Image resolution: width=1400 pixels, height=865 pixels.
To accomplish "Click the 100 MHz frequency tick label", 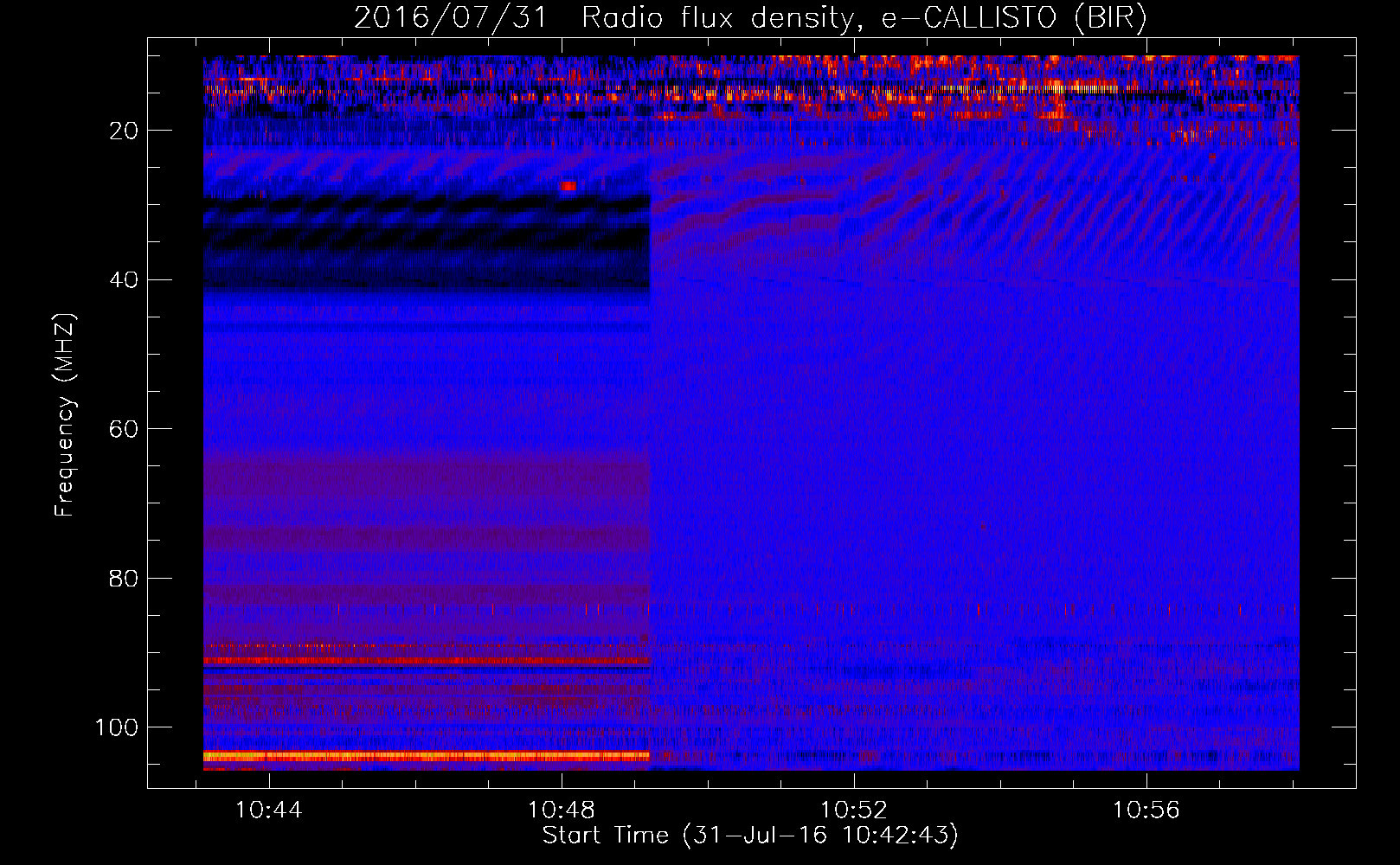I will click(x=117, y=727).
